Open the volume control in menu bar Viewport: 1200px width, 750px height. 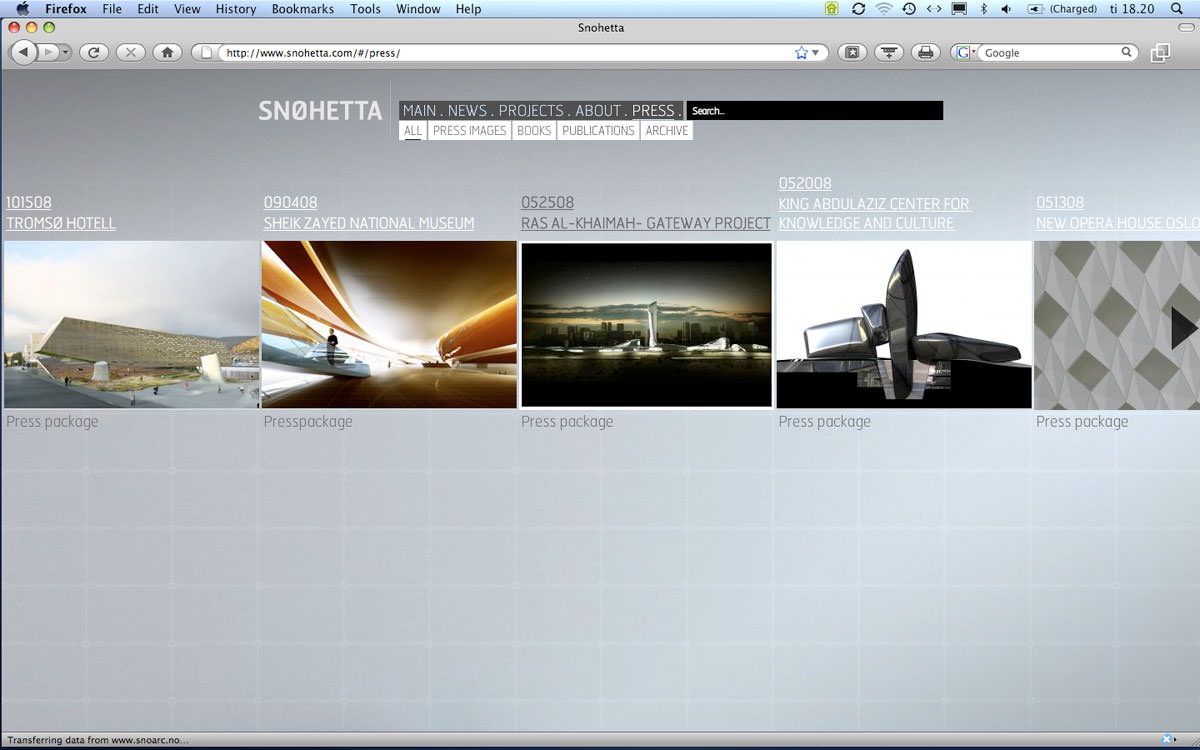pos(1006,9)
